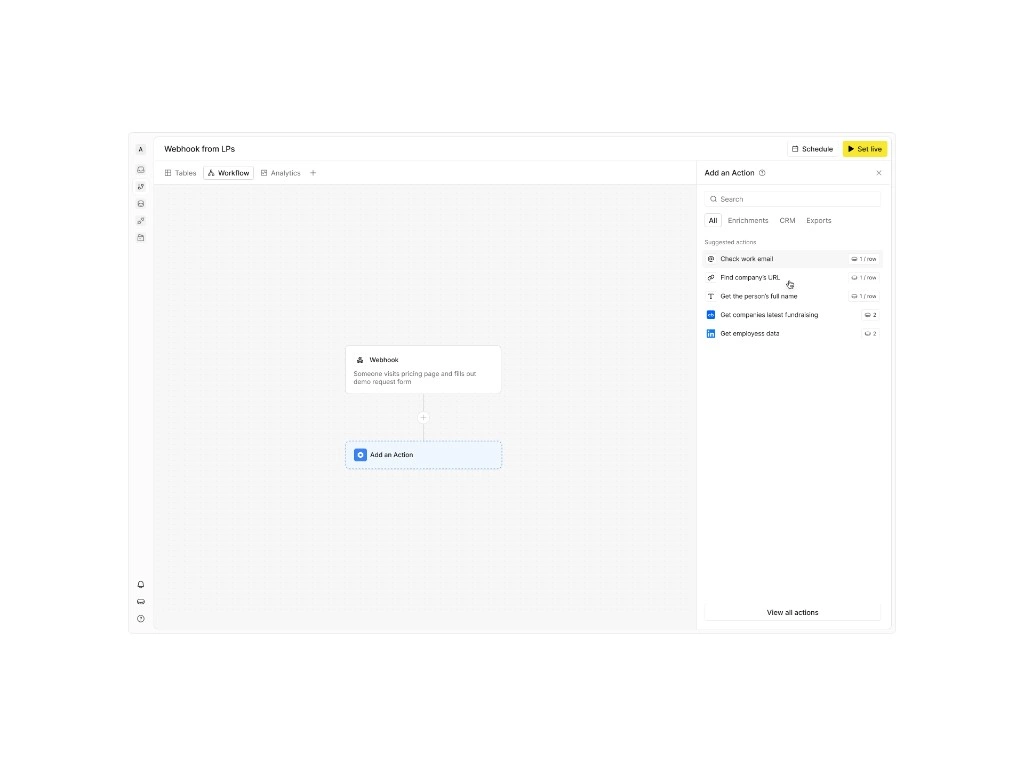Focus the action Search field
The image size is (1024, 768).
[792, 199]
